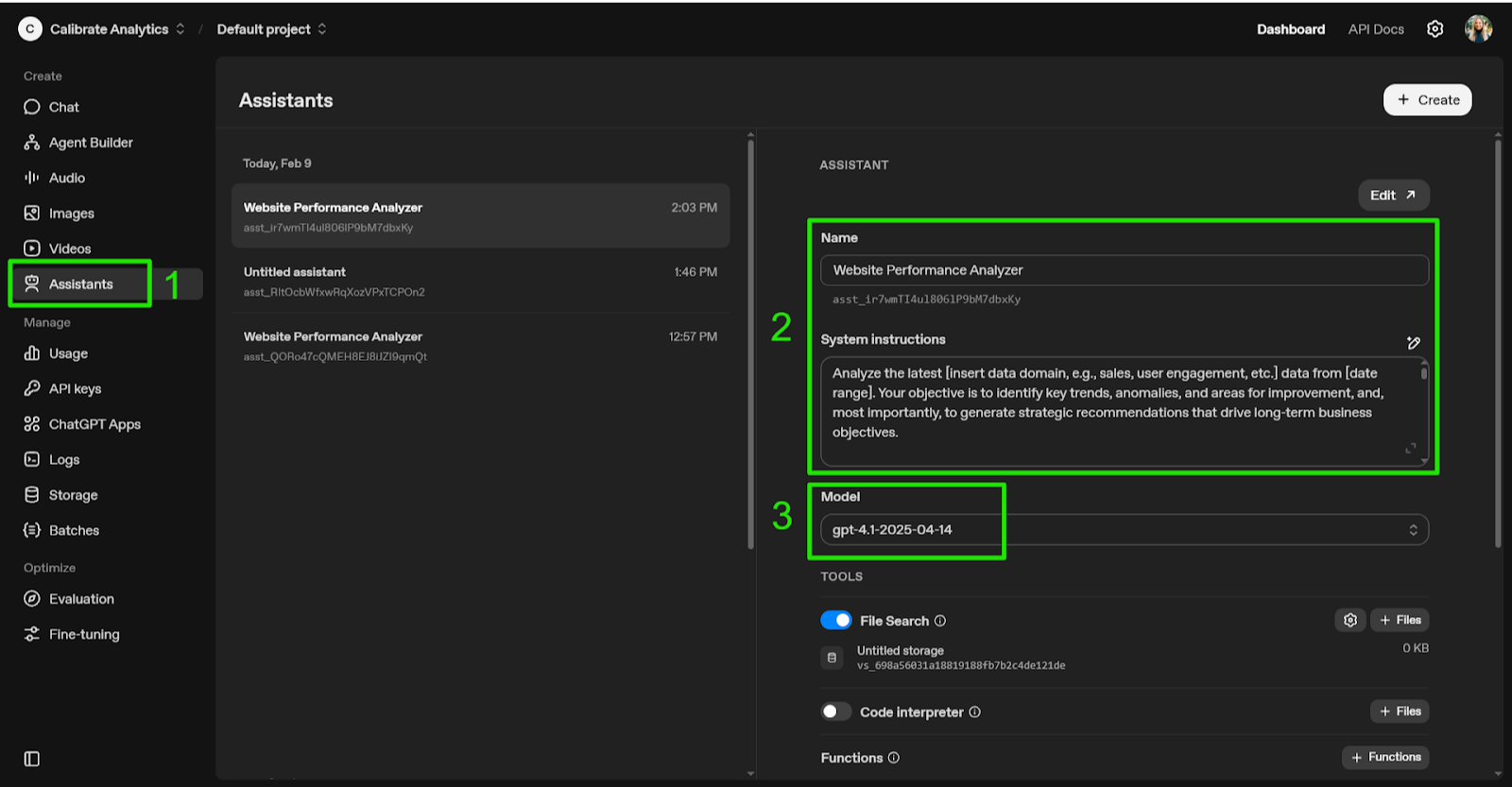The width and height of the screenshot is (1512, 787).
Task: Click the Create assistant button
Action: 1427,100
